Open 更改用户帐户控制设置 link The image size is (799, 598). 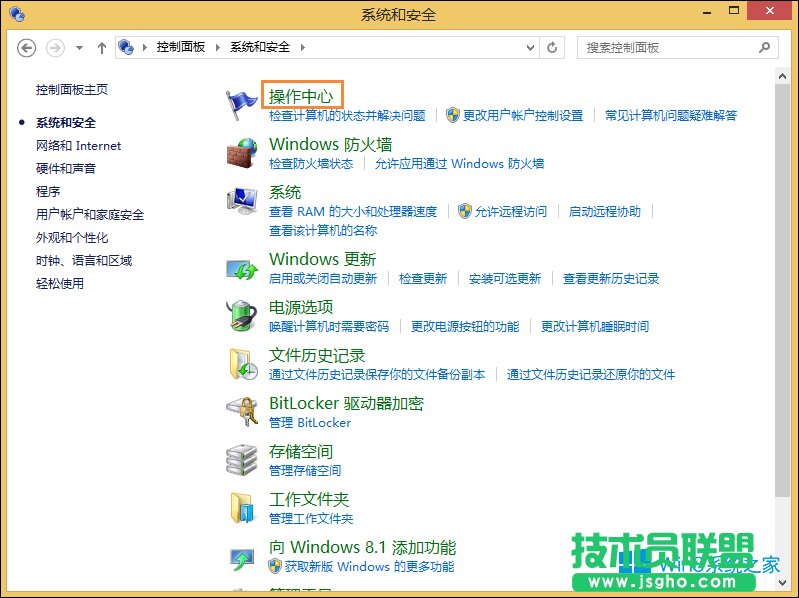click(x=523, y=116)
